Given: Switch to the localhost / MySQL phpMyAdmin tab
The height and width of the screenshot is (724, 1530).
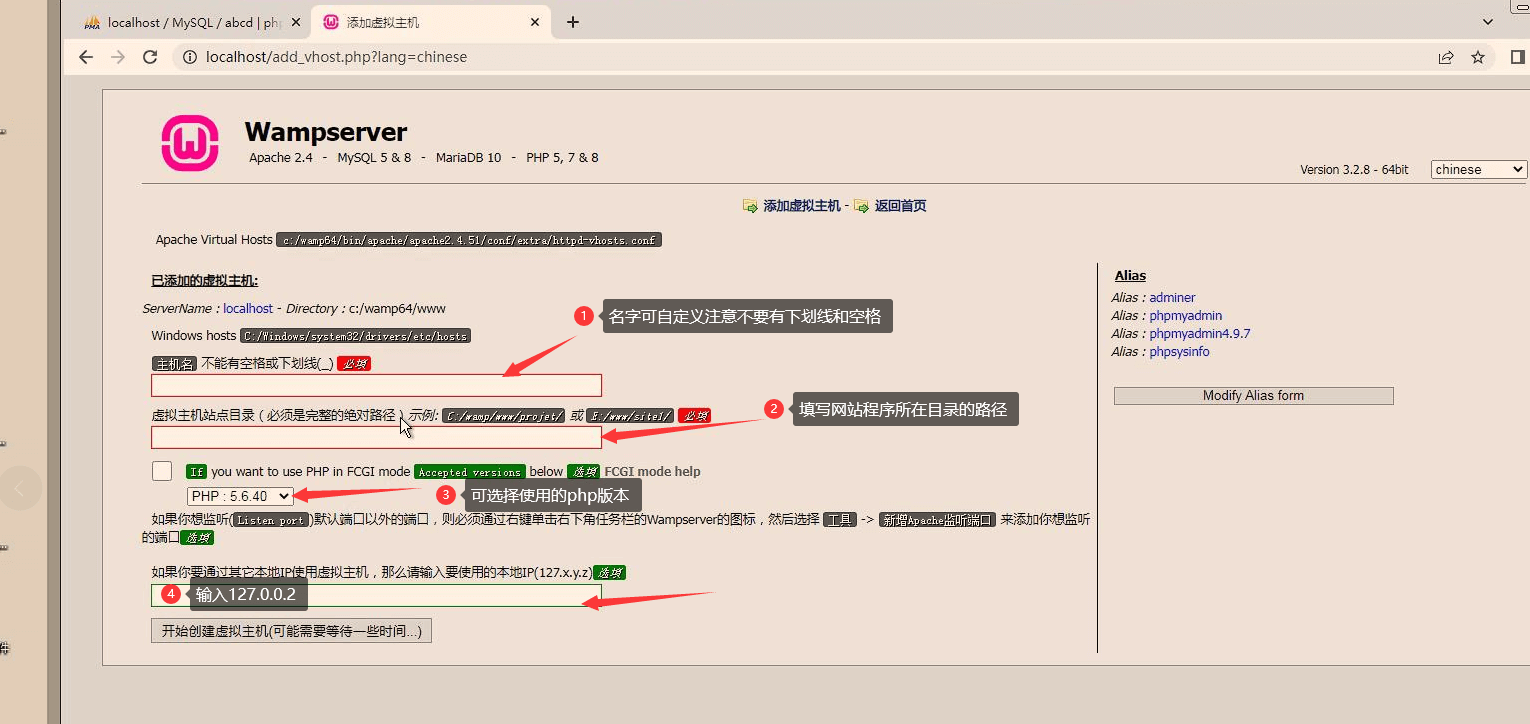Looking at the screenshot, I should [193, 22].
